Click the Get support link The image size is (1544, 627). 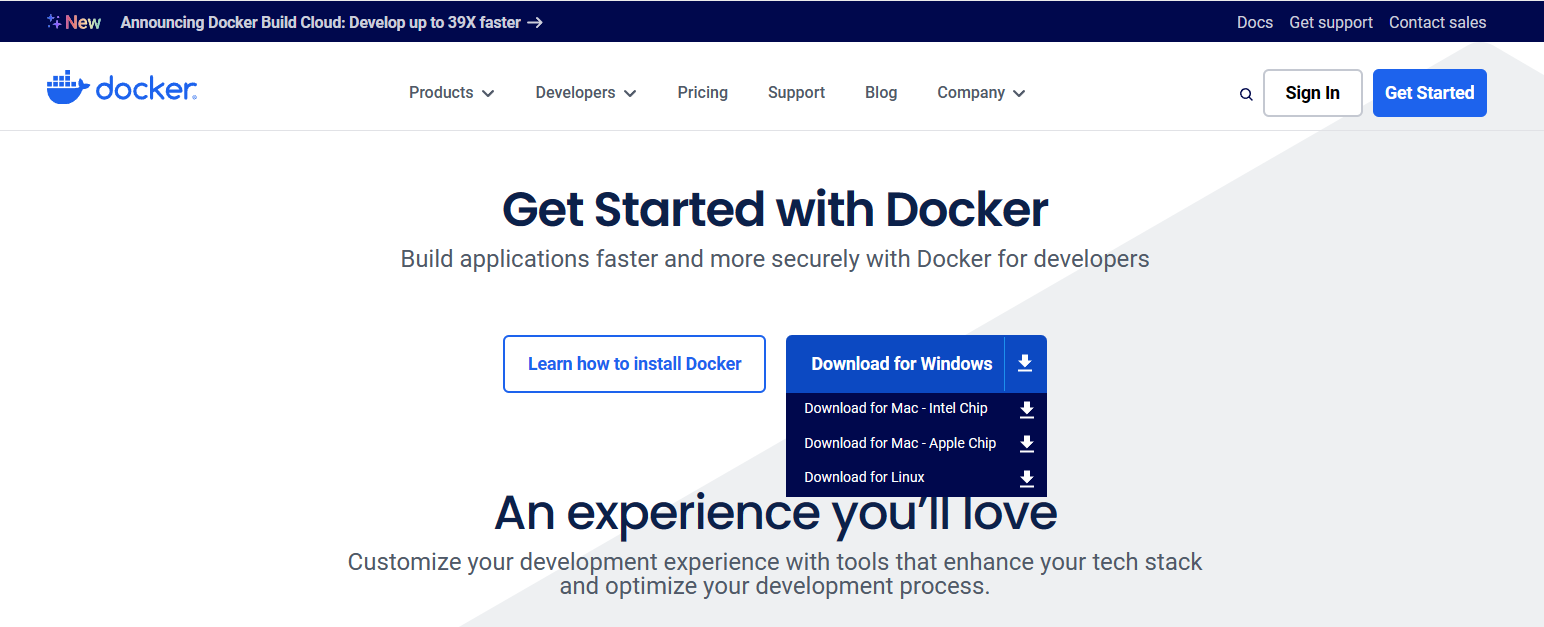(x=1331, y=22)
